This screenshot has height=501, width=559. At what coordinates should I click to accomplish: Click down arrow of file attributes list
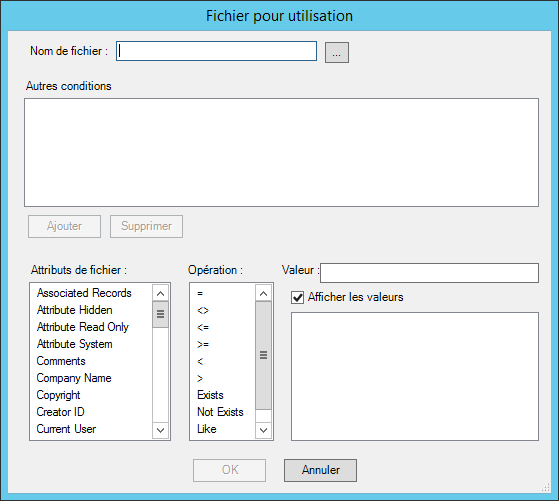click(x=160, y=430)
